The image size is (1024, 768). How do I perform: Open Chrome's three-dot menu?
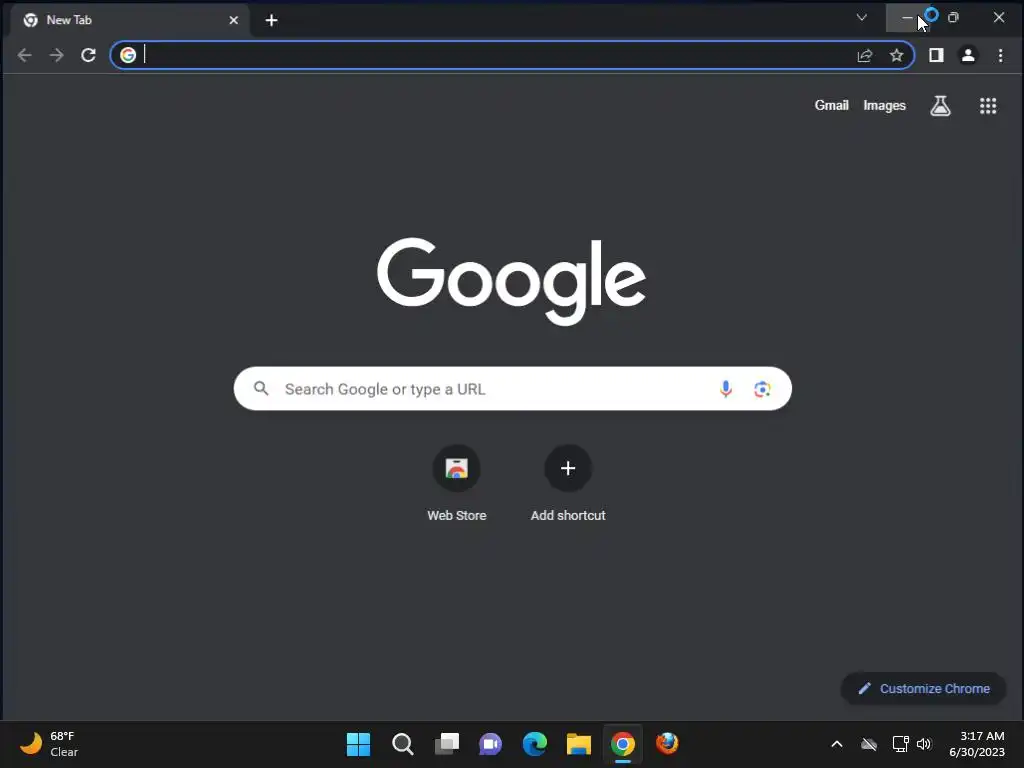tap(1000, 56)
